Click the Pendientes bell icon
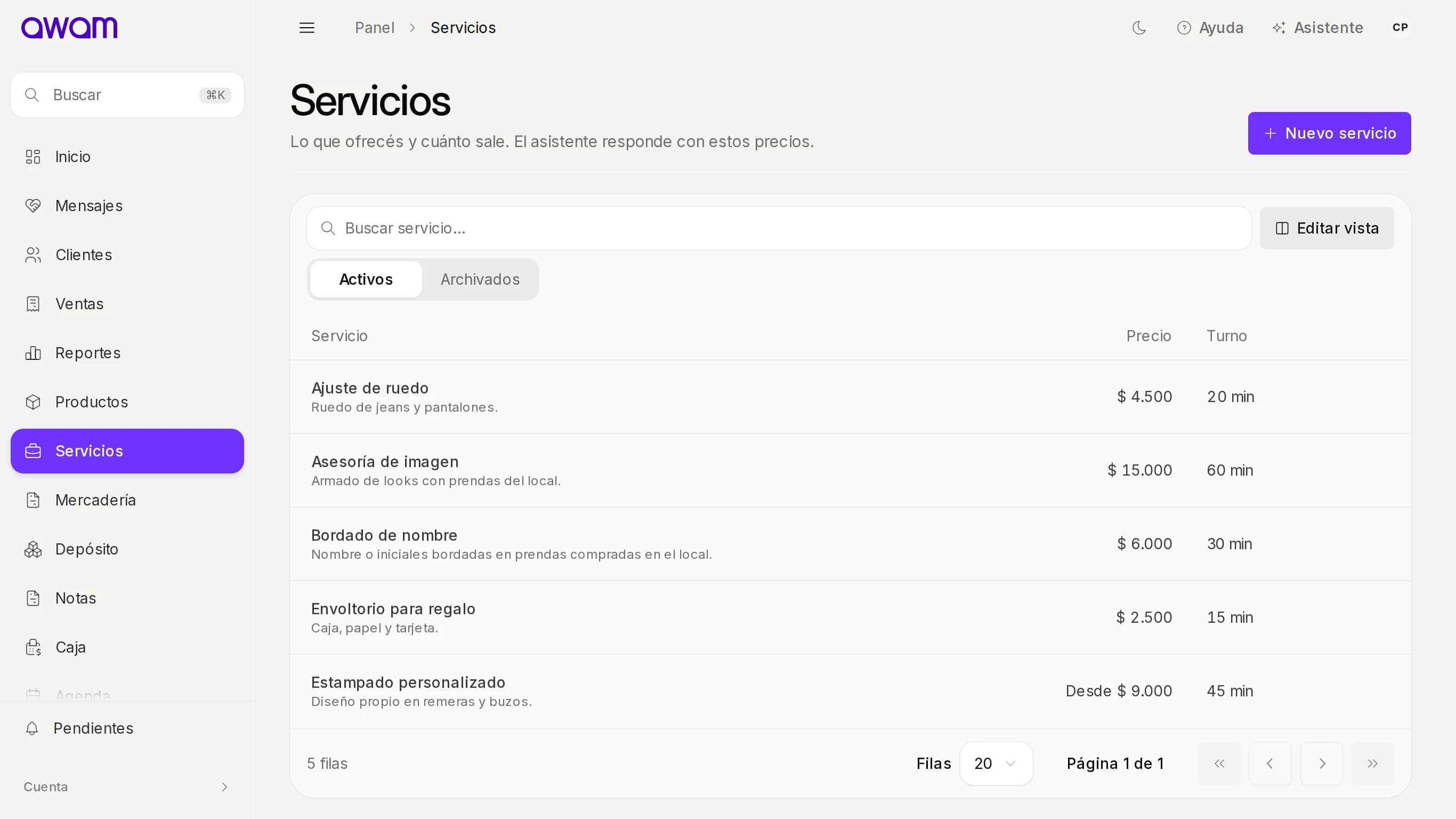 click(32, 728)
